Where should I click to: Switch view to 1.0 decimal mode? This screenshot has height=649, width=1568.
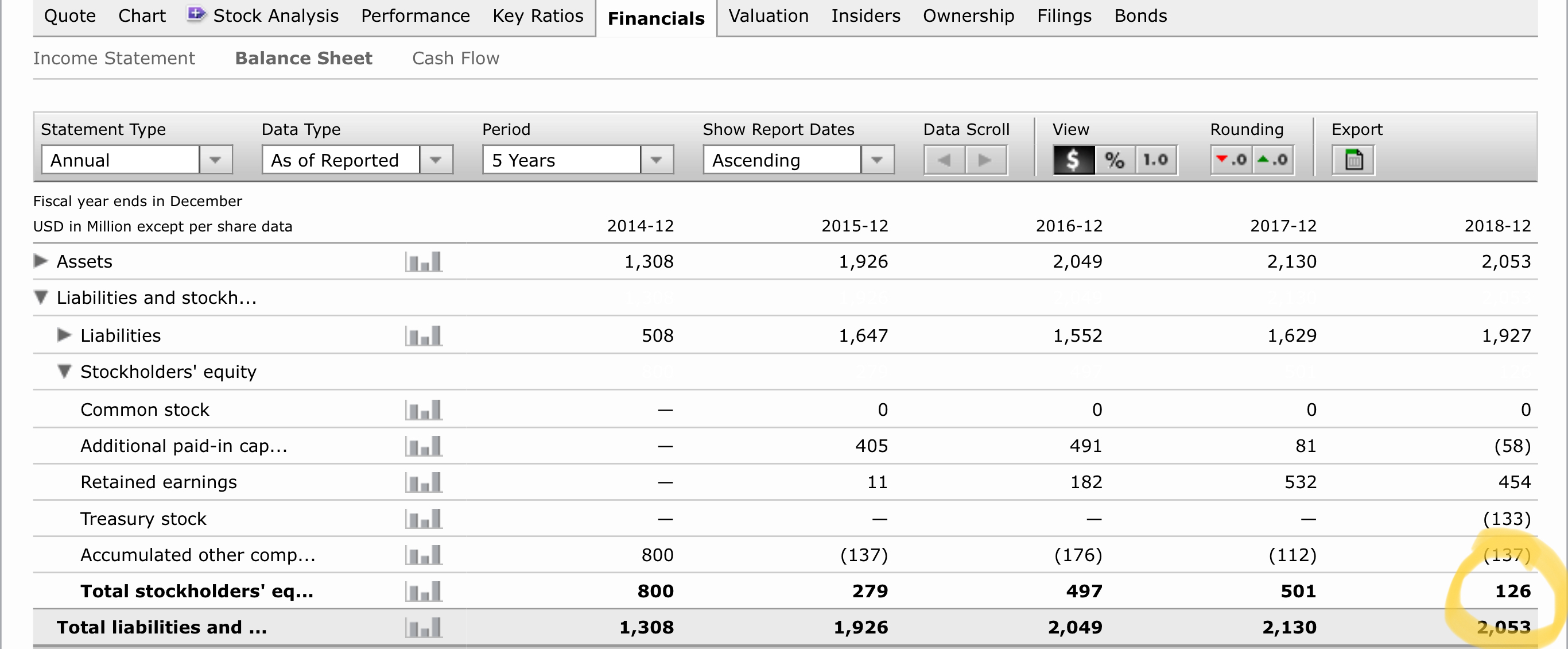(x=1155, y=160)
